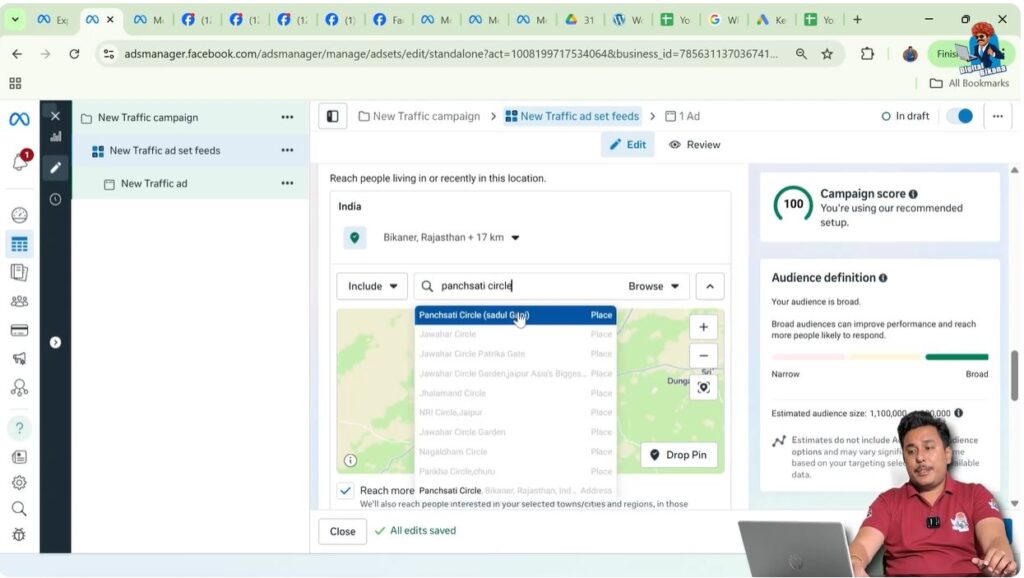Click the green location pin icon
The height and width of the screenshot is (578, 1024).
[x=355, y=238]
